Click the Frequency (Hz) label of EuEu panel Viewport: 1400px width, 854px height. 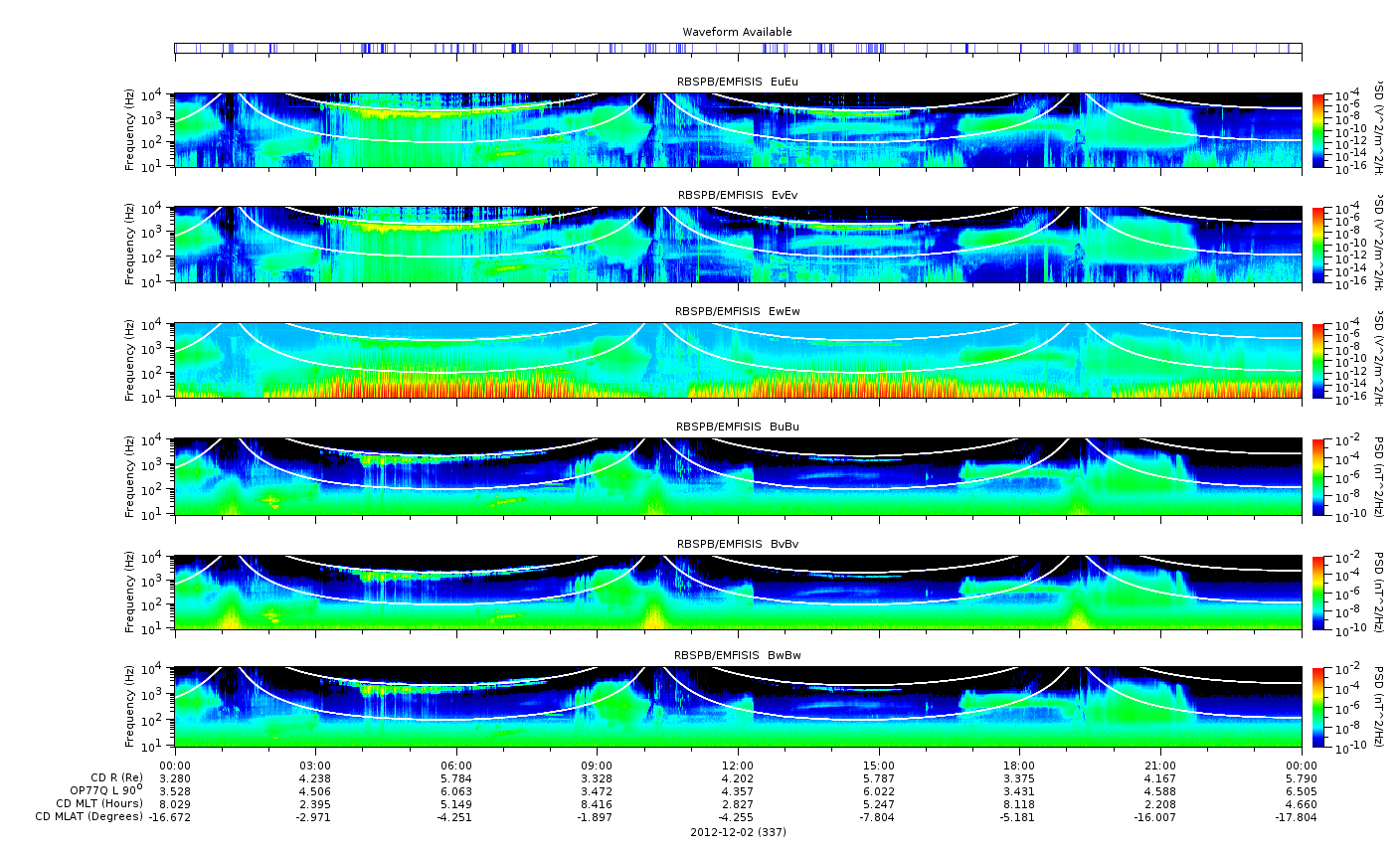click(130, 130)
